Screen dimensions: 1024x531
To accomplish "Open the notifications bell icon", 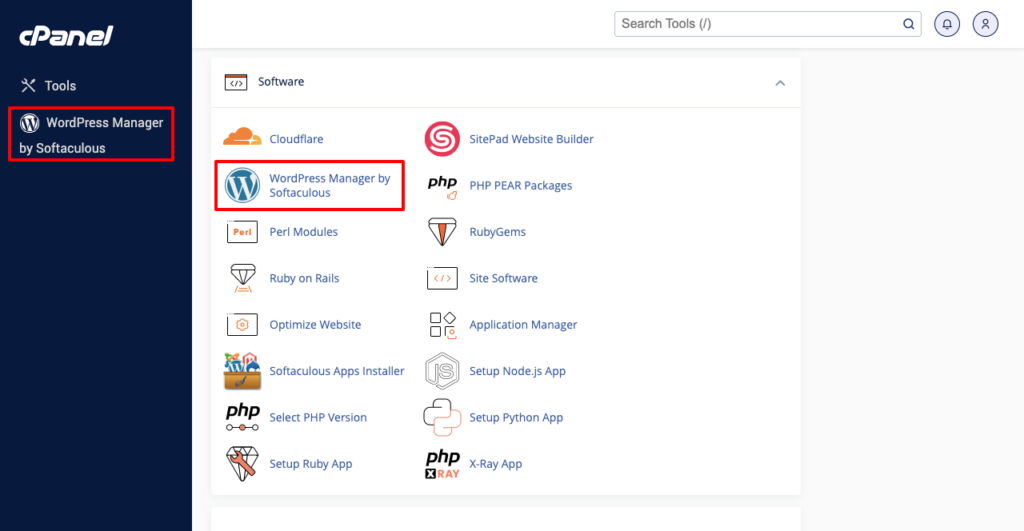I will click(x=945, y=24).
